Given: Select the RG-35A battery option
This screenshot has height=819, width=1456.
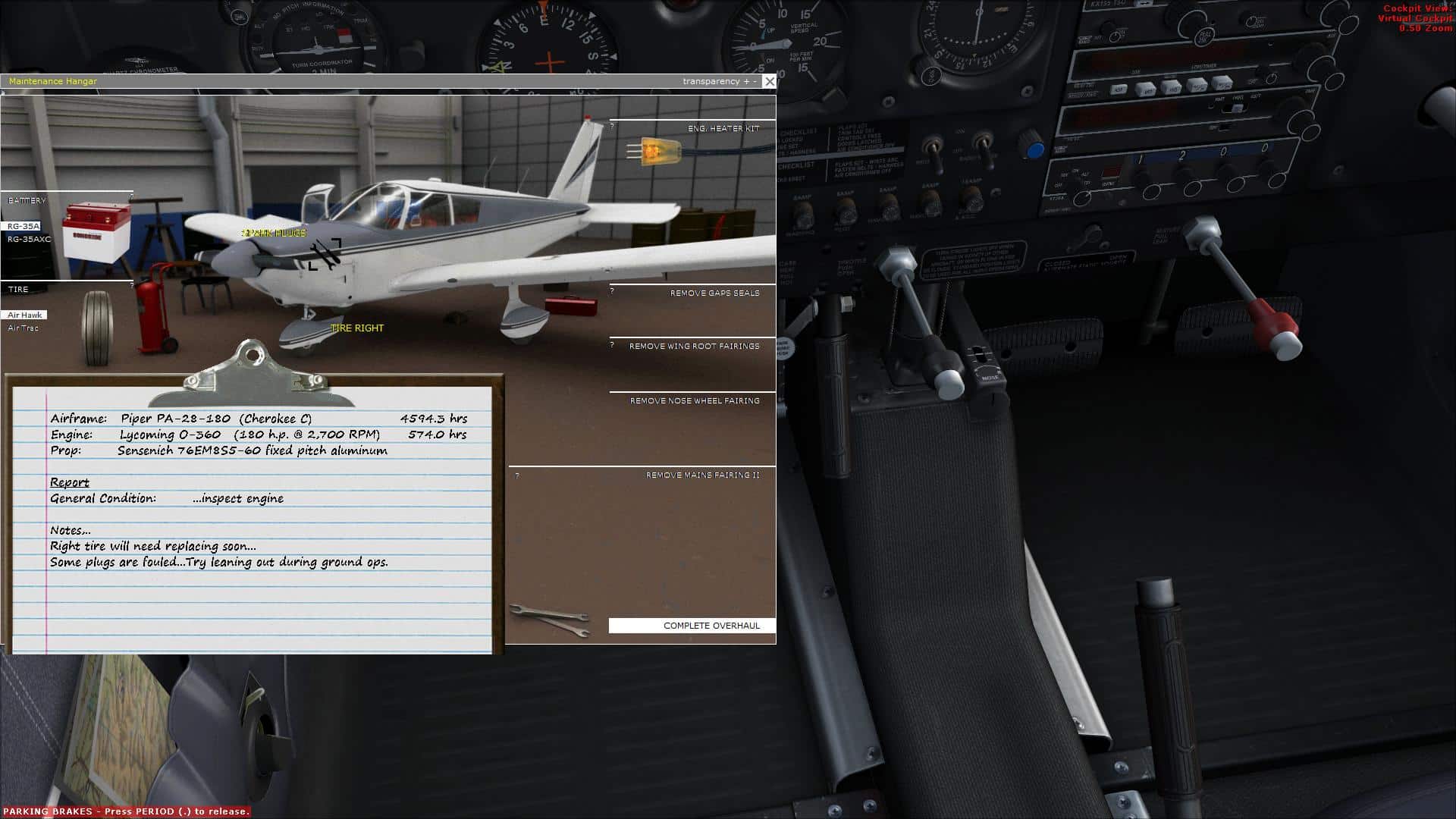Looking at the screenshot, I should coord(23,226).
